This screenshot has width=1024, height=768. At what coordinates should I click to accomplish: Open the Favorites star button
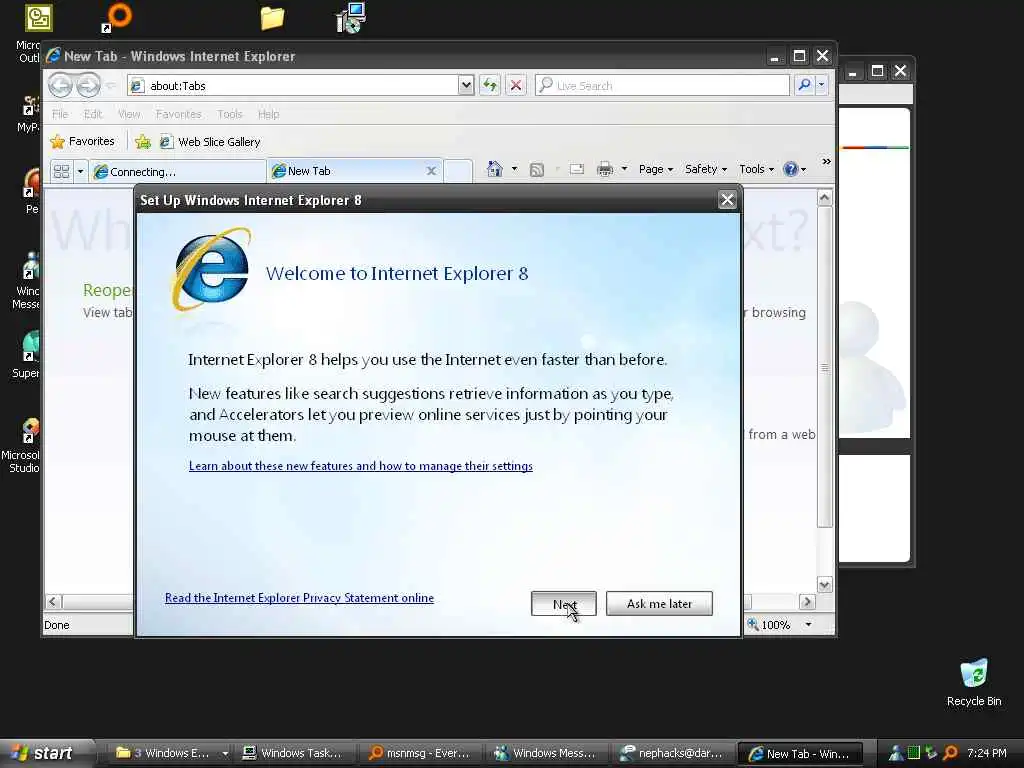[x=82, y=142]
